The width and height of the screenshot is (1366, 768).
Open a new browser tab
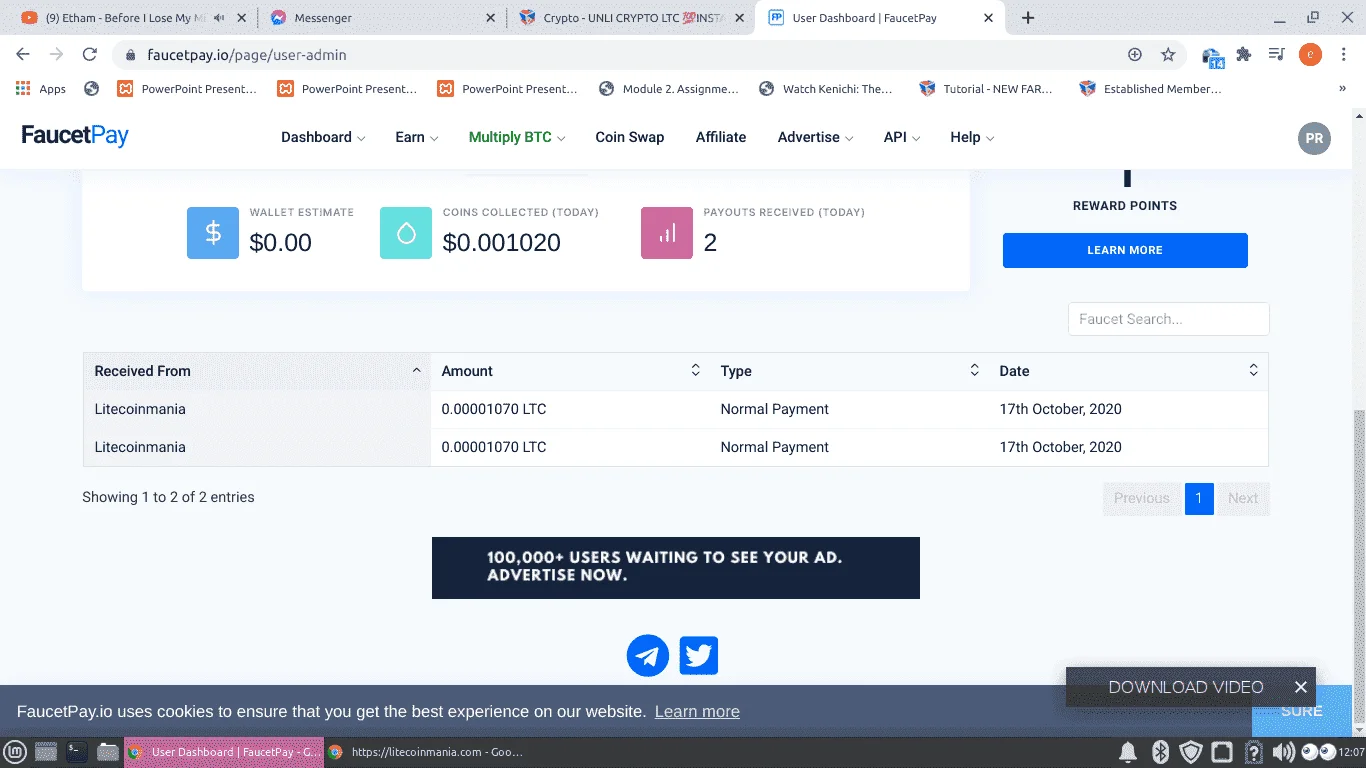coord(1028,18)
